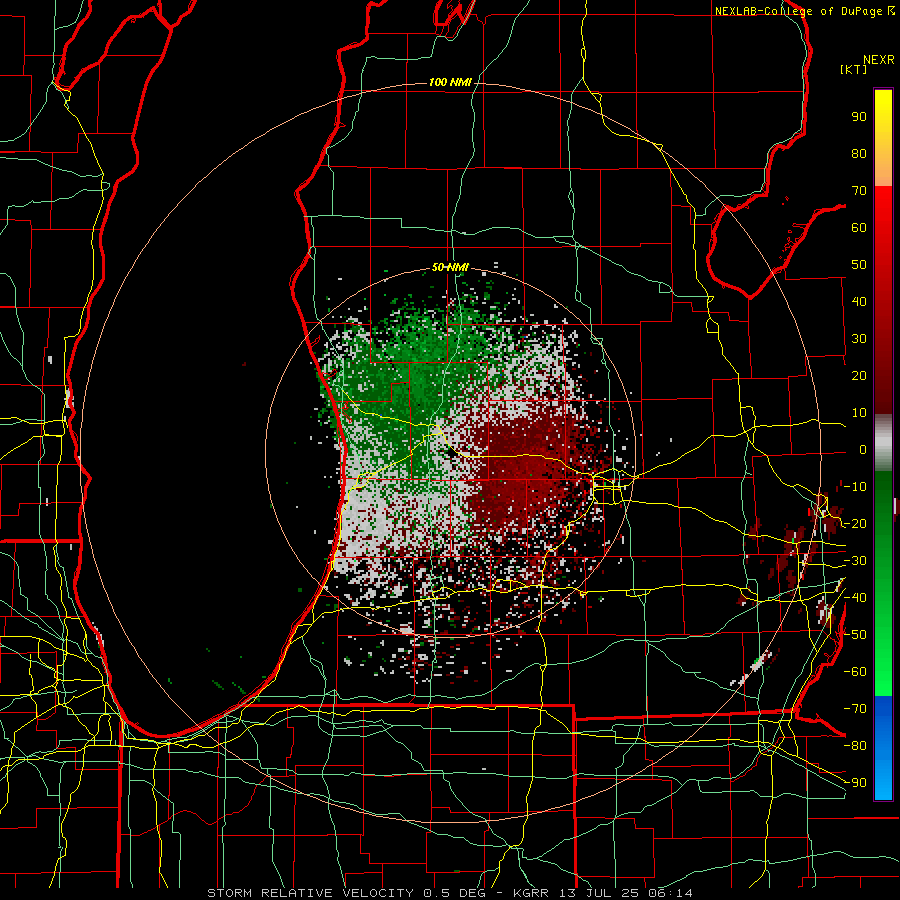
Task: Click the -40 value on velocity scale
Action: [x=855, y=598]
